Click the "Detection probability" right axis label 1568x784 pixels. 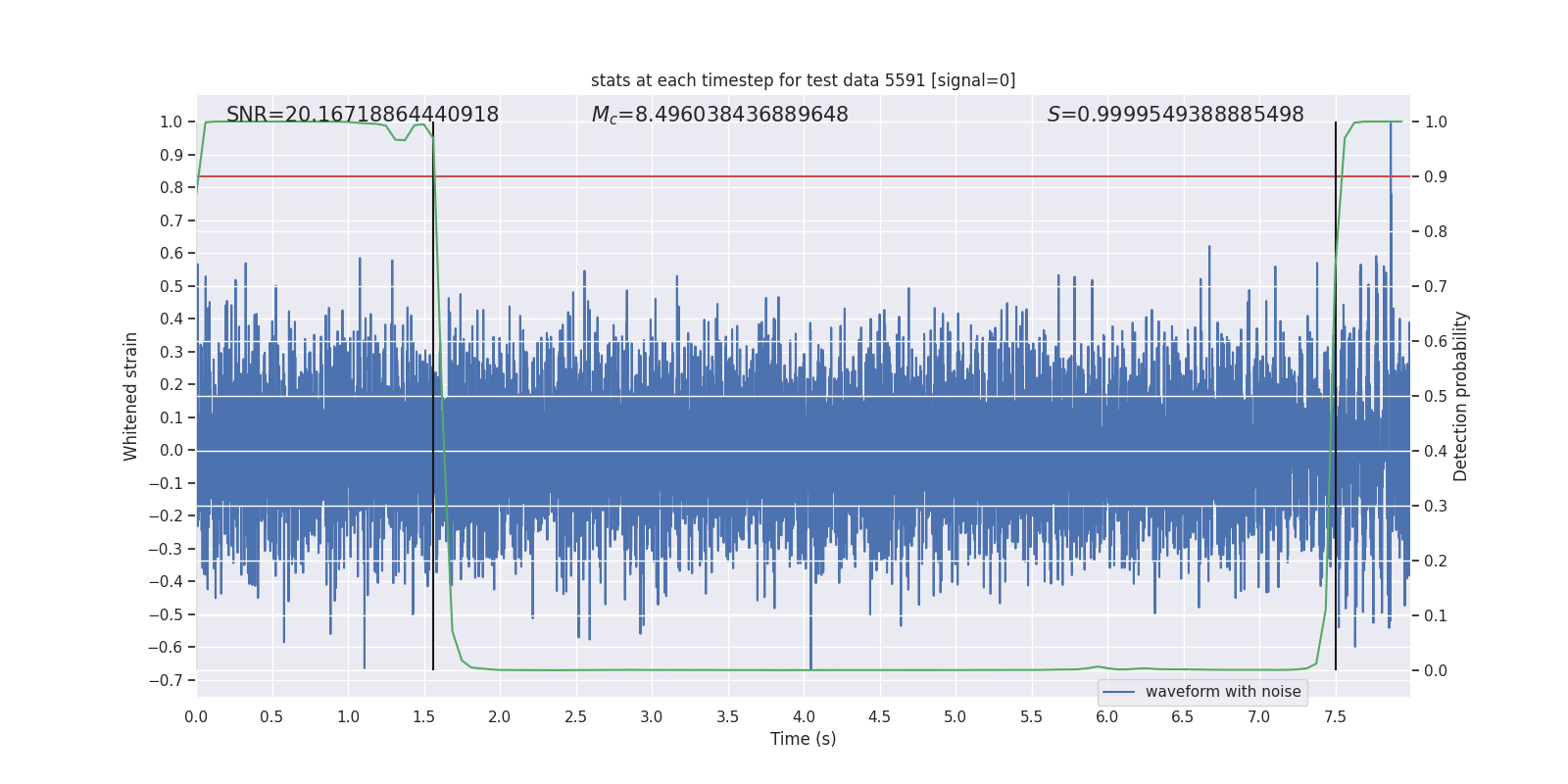(x=1461, y=396)
